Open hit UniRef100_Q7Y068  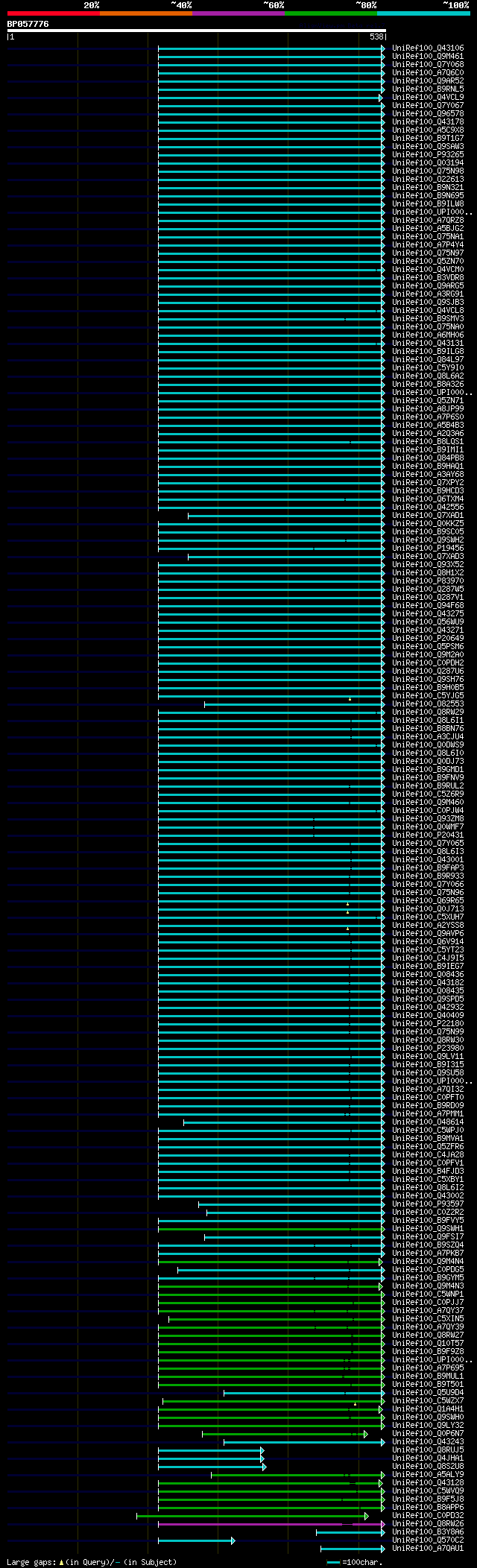pos(428,65)
